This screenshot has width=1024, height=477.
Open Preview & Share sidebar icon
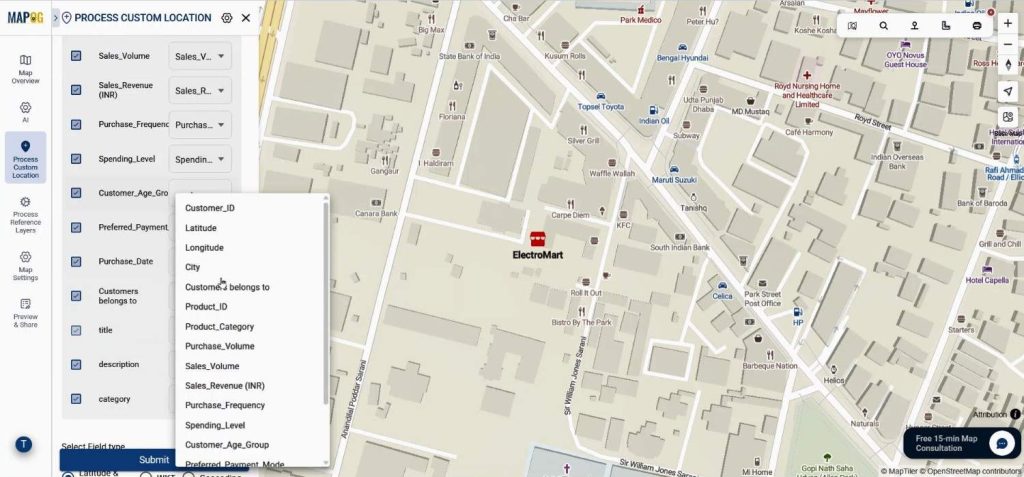tap(25, 313)
